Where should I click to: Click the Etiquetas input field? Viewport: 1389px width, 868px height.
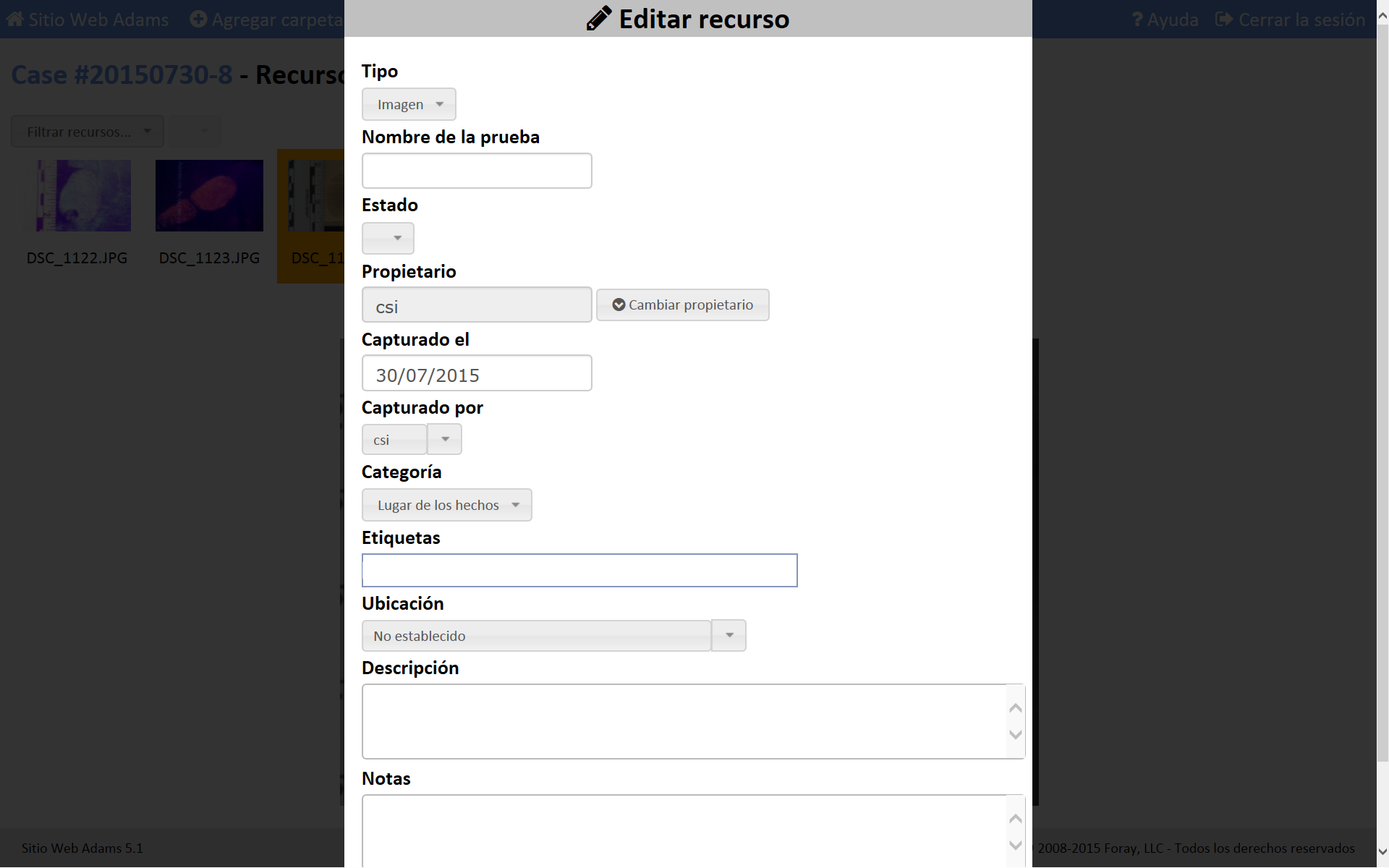tap(579, 570)
